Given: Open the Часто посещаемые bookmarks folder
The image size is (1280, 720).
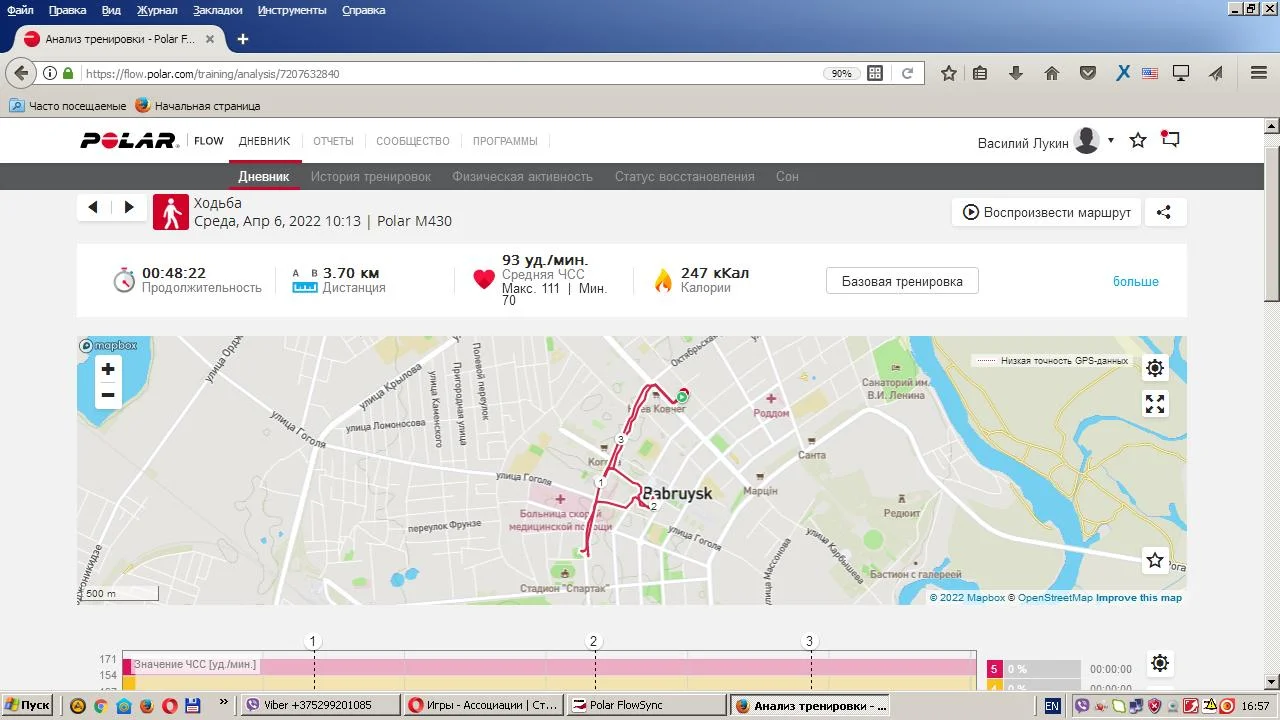Looking at the screenshot, I should point(68,105).
